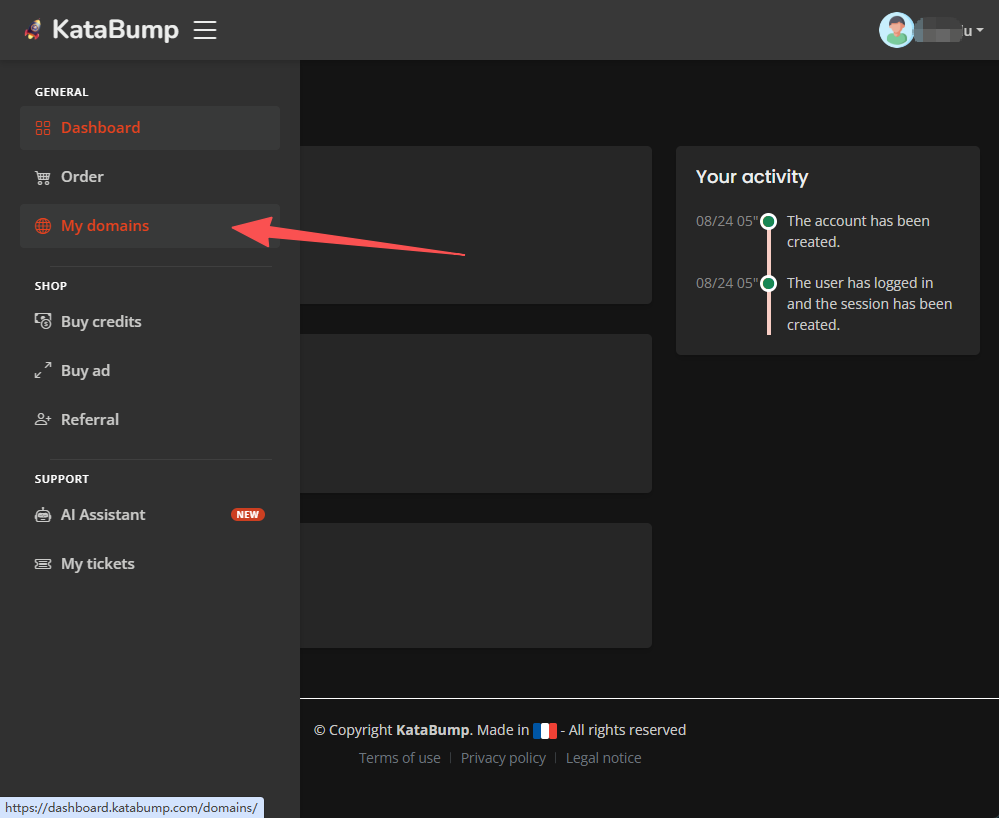
Task: Click the SHOP section label
Action: point(51,286)
